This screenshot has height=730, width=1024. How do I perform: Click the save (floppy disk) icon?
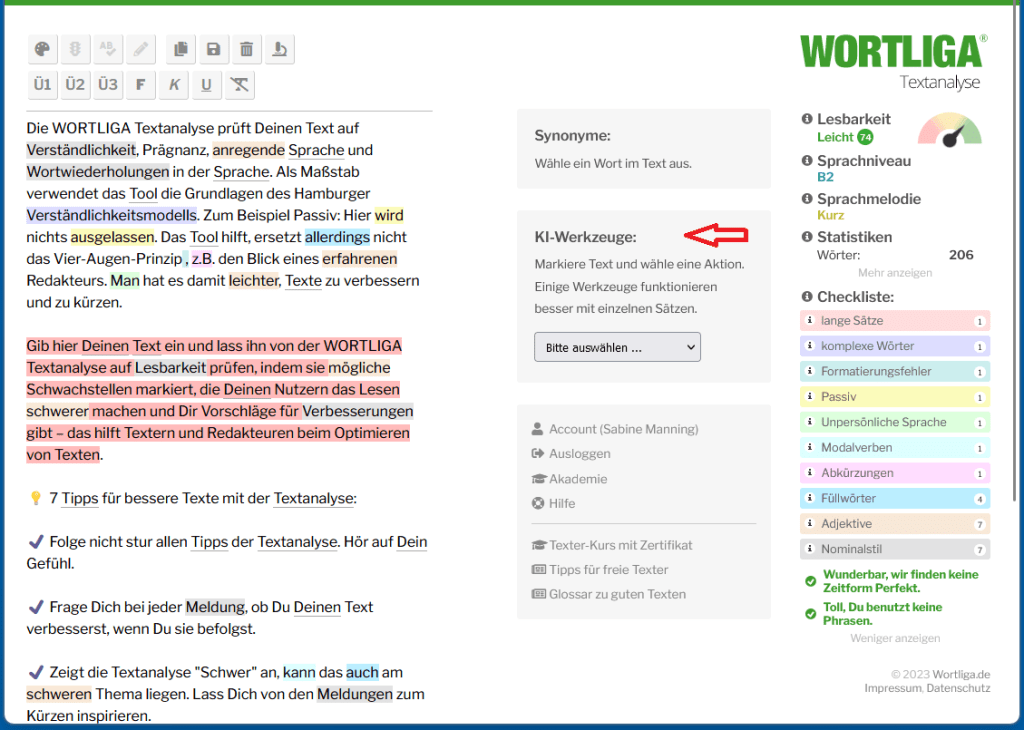coord(213,49)
